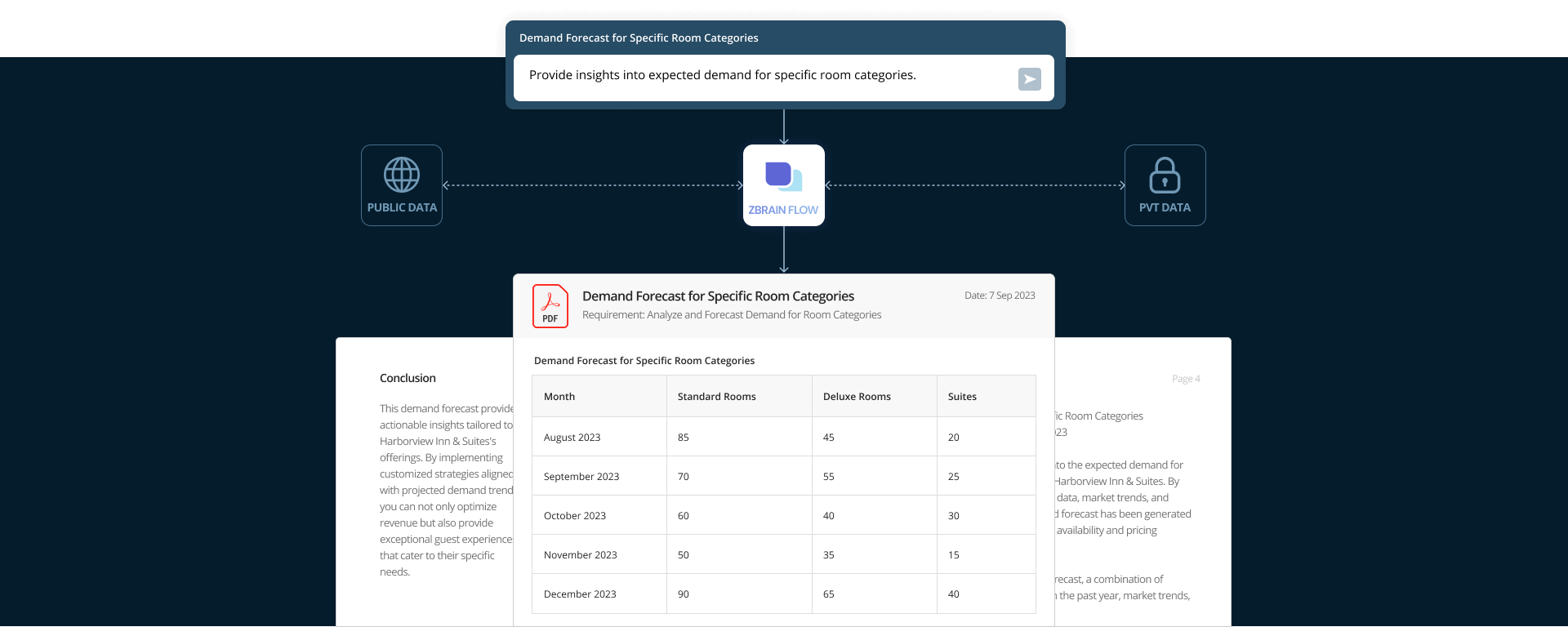Click Standard Rooms value 50 for November
The width and height of the screenshot is (1568, 627).
[684, 555]
